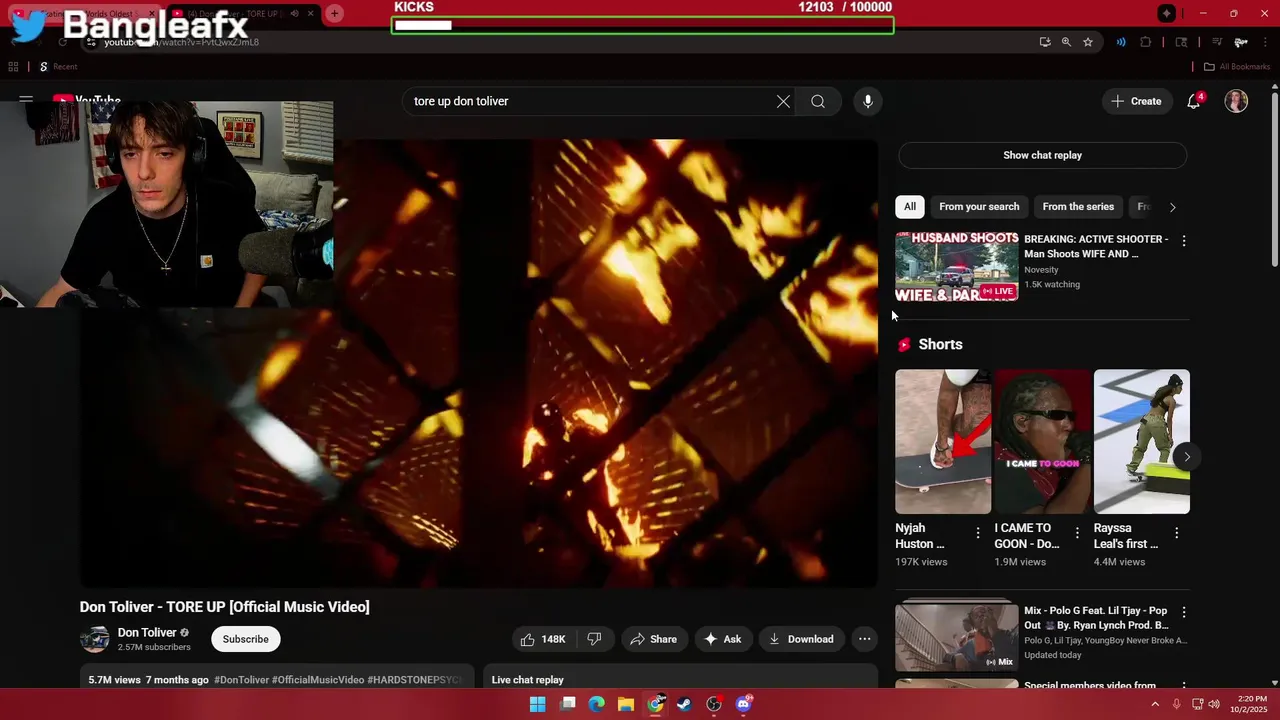
Task: Open YouTube notifications bell
Action: [1194, 101]
